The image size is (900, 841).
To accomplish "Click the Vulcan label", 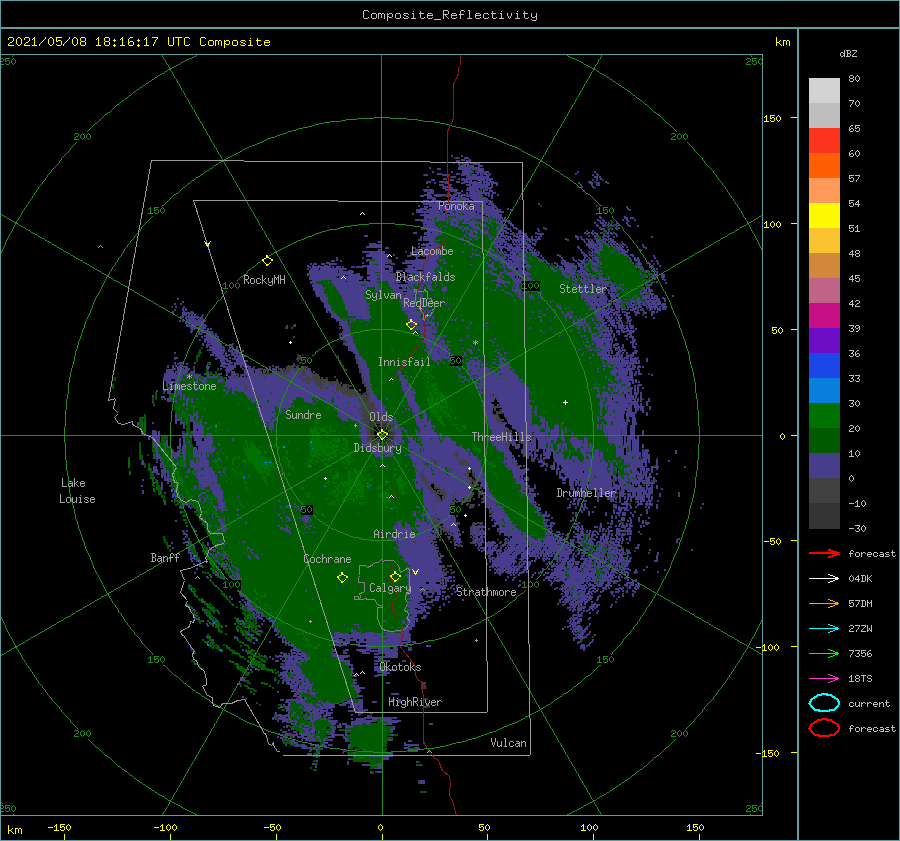I will tap(509, 743).
